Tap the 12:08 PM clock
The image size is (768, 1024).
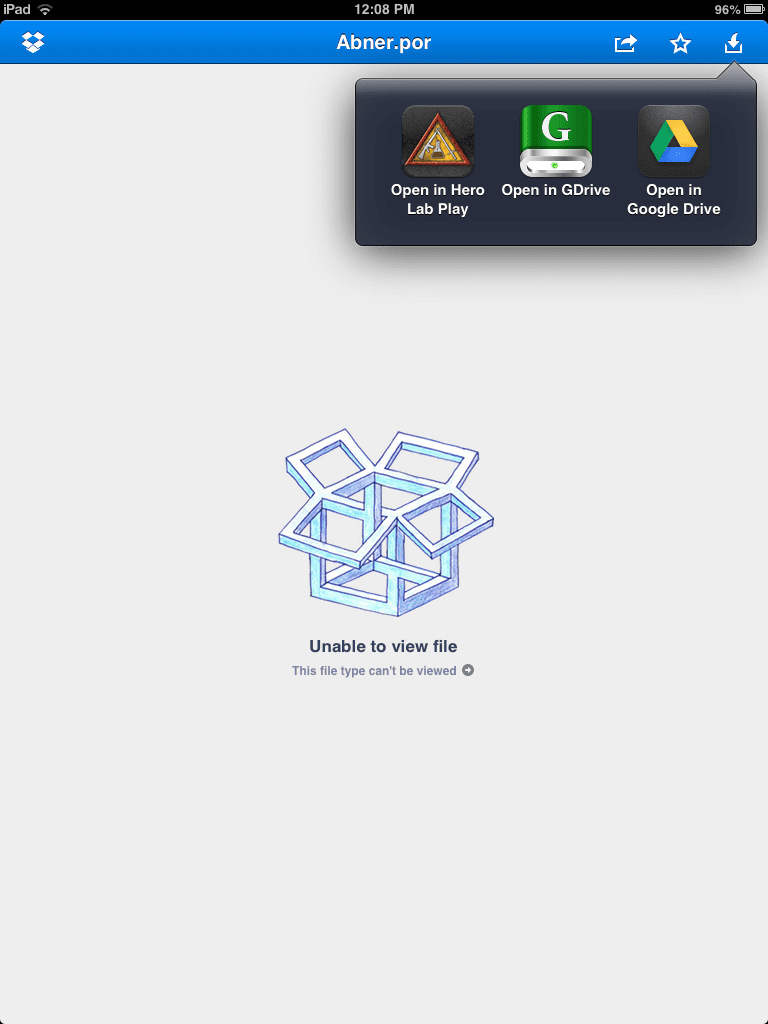pyautogui.click(x=384, y=9)
